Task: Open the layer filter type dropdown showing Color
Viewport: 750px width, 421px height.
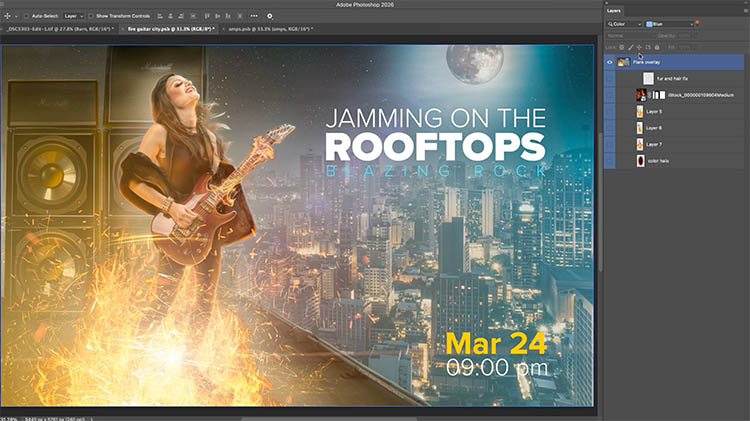Action: (624, 24)
